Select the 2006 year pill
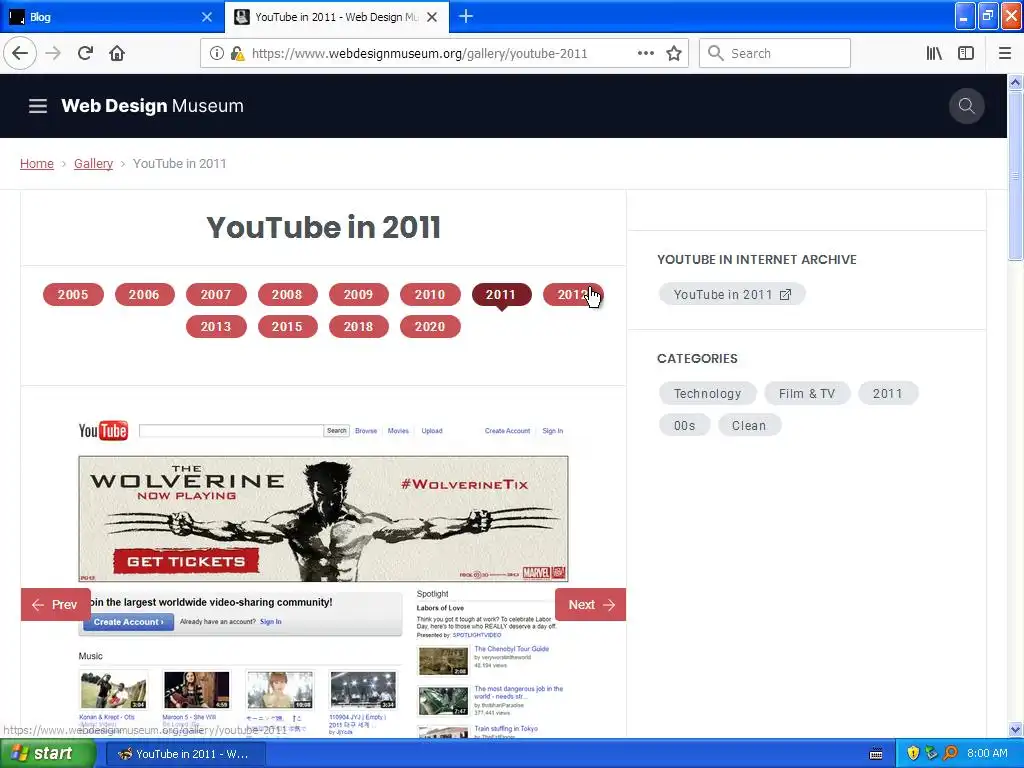 point(144,295)
